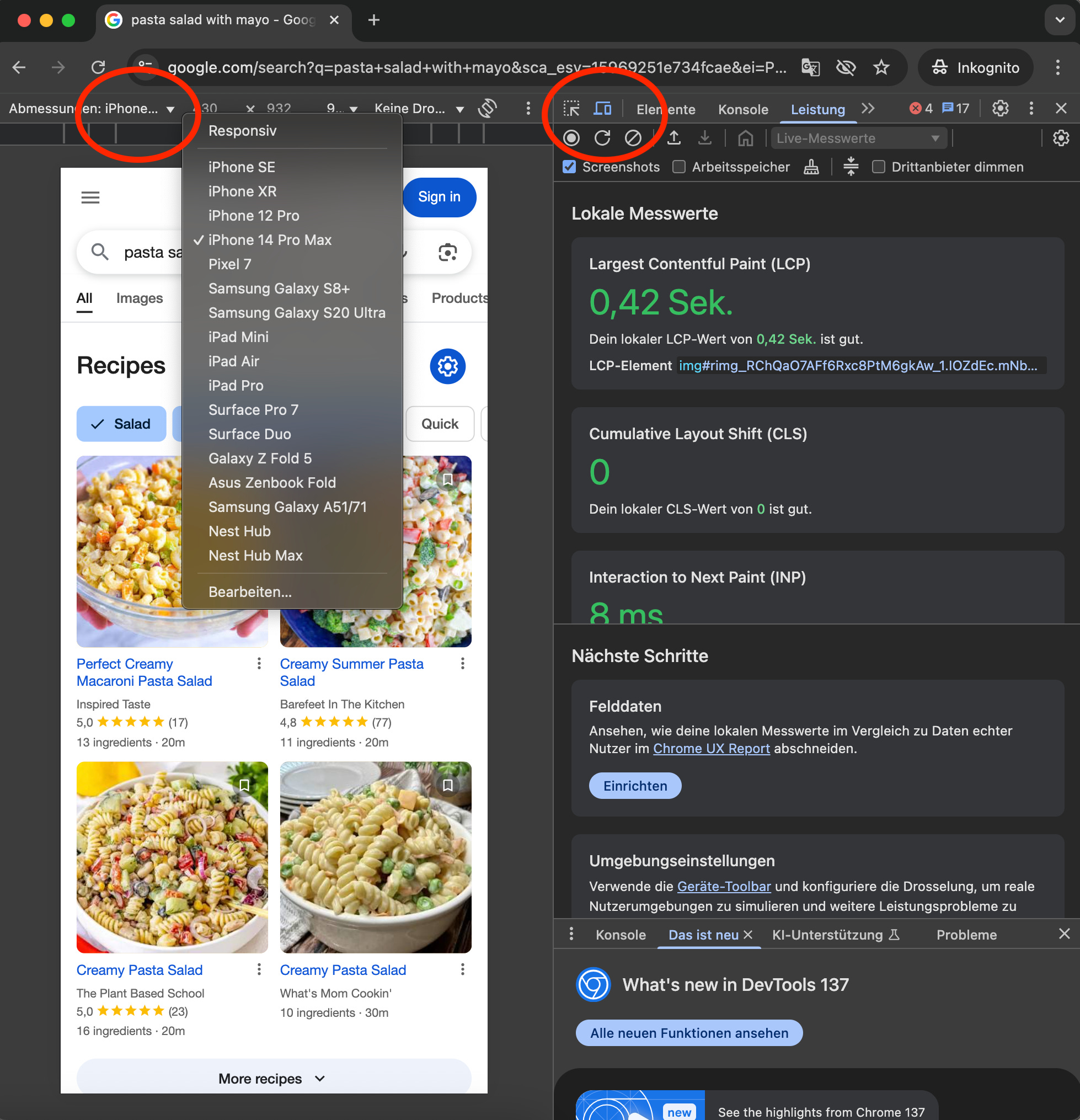Clear the recording with the clear icon

click(x=633, y=138)
